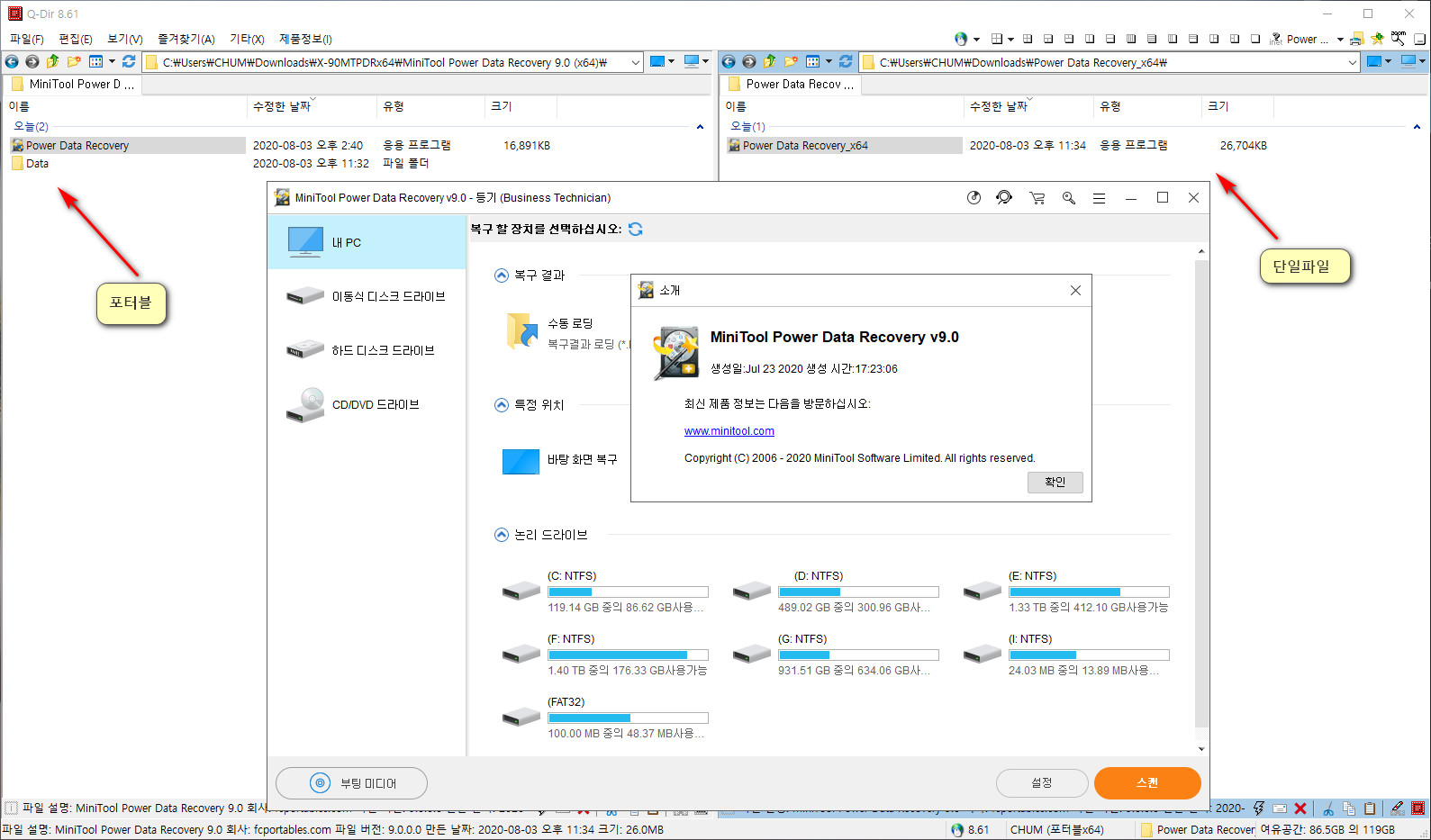Click the MiniTool timer gauge icon

point(974,198)
